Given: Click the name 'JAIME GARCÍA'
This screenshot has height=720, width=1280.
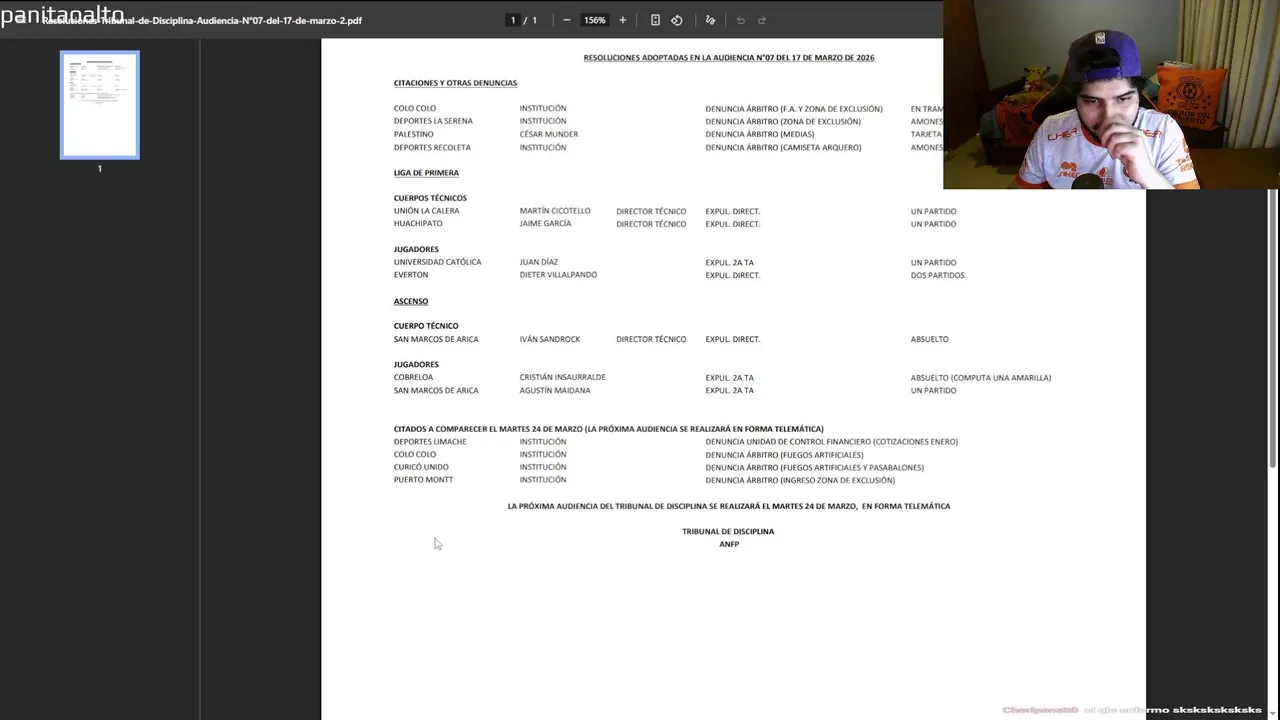Looking at the screenshot, I should pyautogui.click(x=545, y=224).
